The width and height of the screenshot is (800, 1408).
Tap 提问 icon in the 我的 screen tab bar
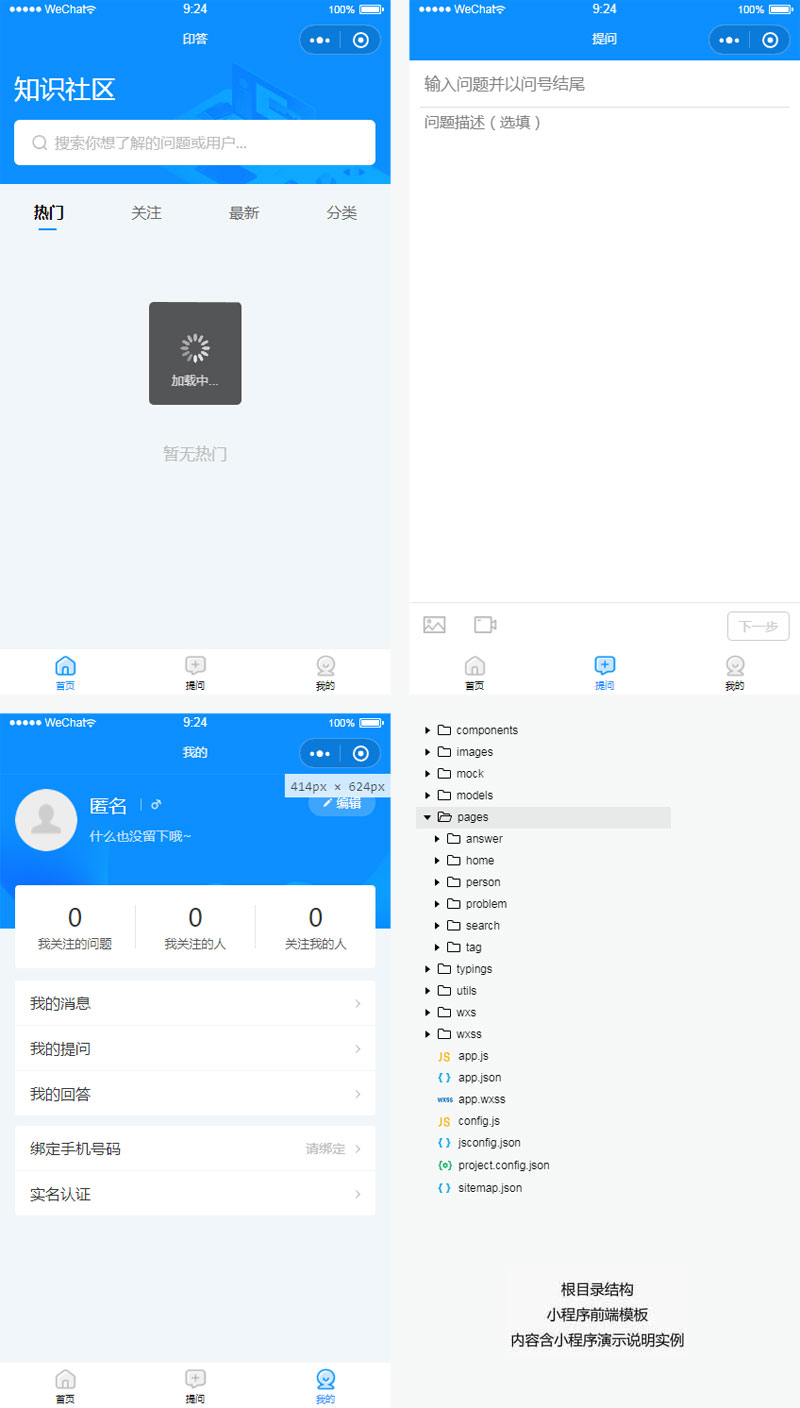click(x=195, y=1378)
